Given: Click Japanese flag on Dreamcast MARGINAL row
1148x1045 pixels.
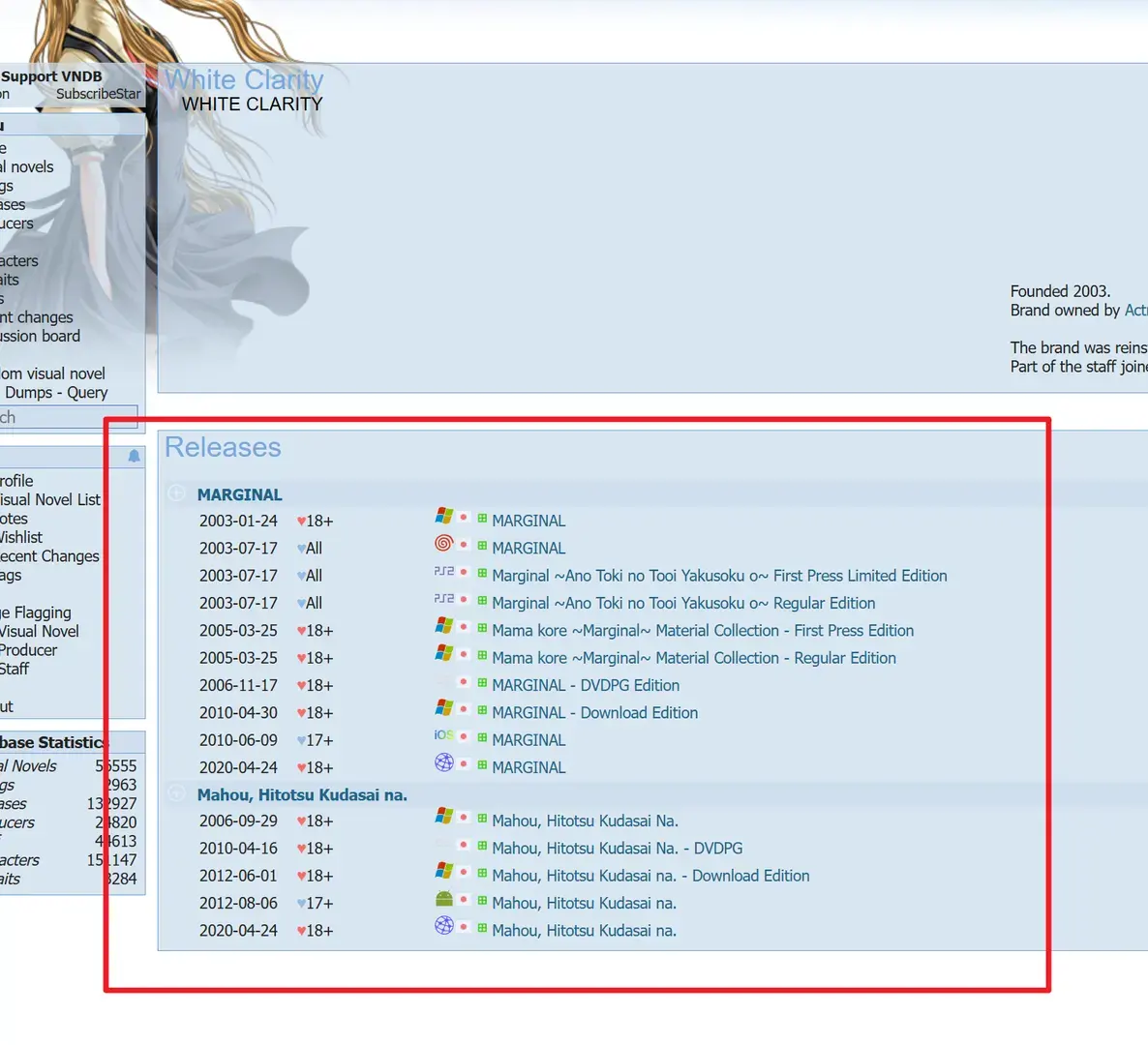Looking at the screenshot, I should (464, 545).
